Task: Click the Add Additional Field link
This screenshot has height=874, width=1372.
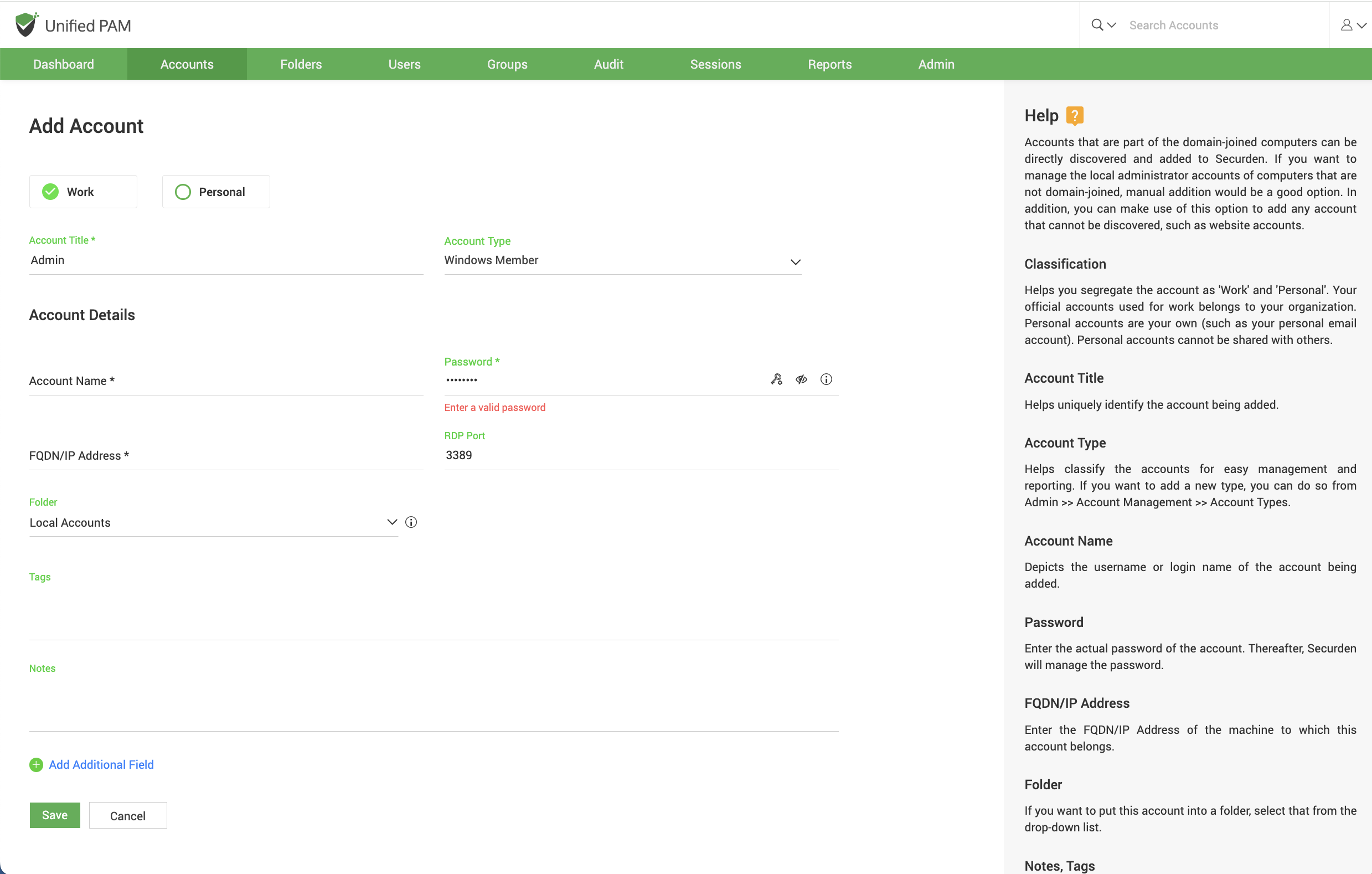Action: coord(101,764)
